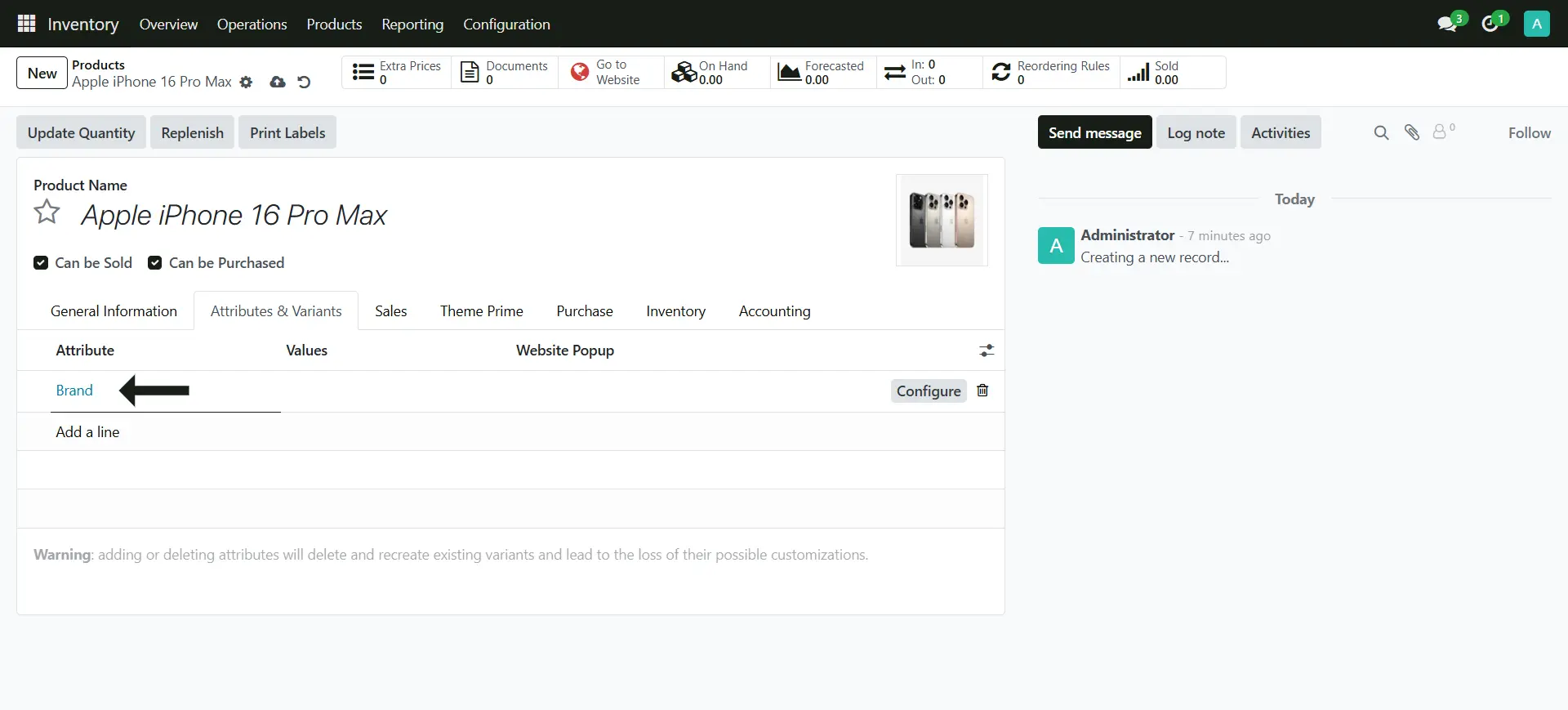Open the Accounting tab

coord(774,311)
